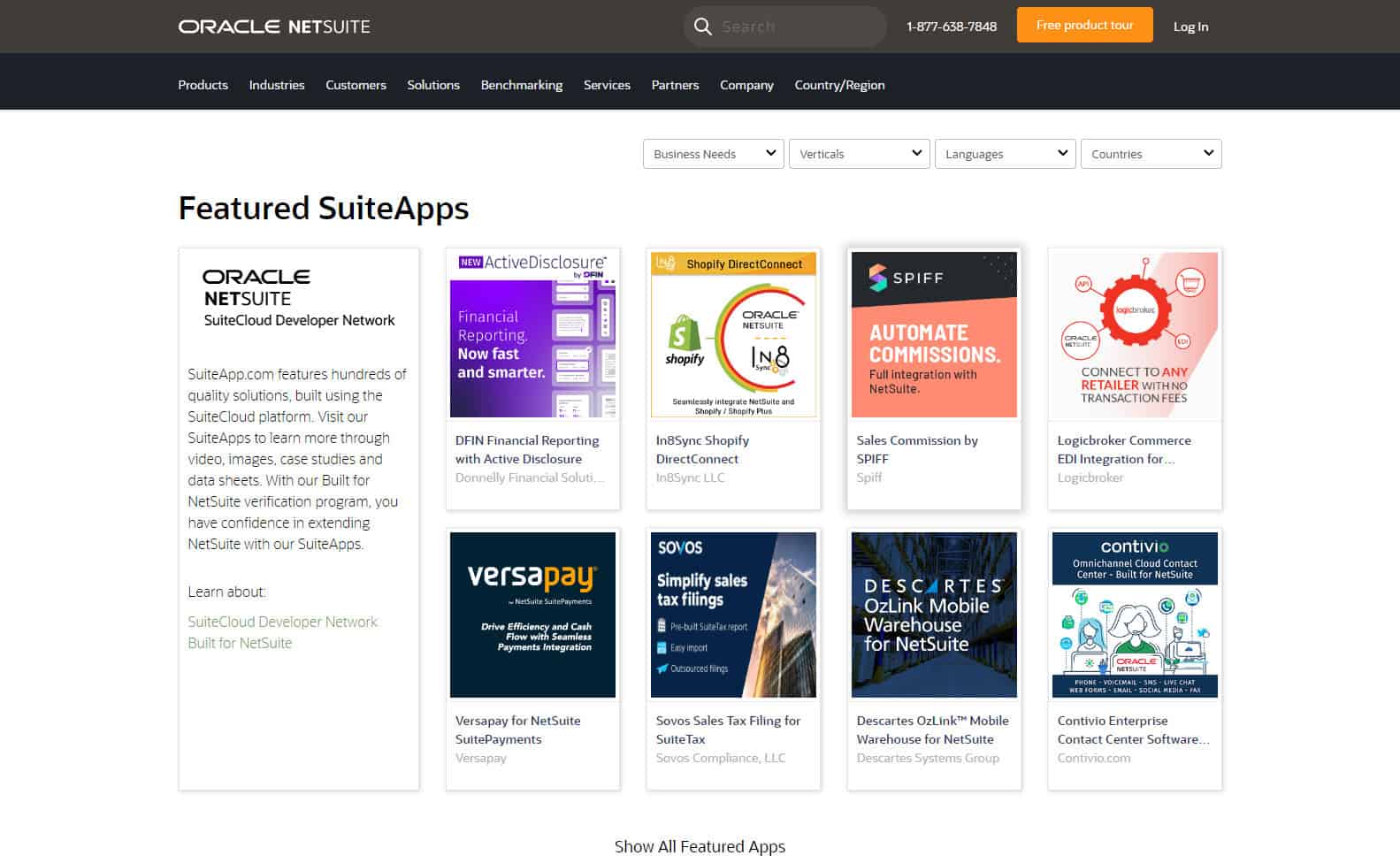Image resolution: width=1400 pixels, height=863 pixels.
Task: Click the search magnifier icon
Action: [x=703, y=27]
